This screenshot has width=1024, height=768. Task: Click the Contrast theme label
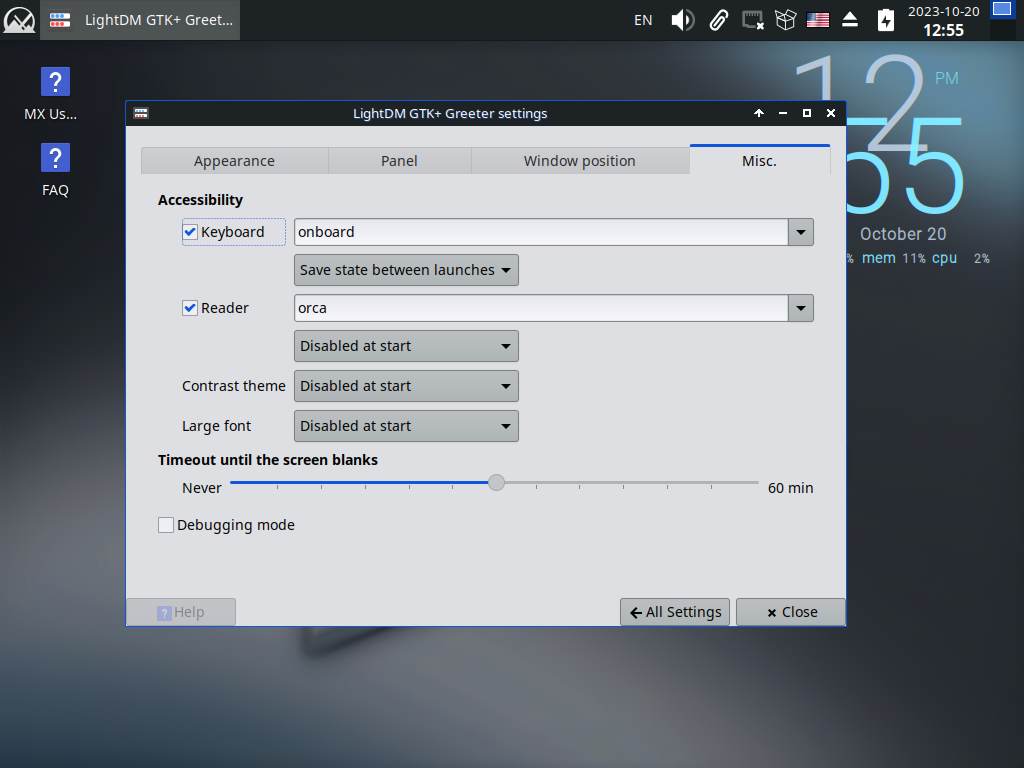coord(234,386)
